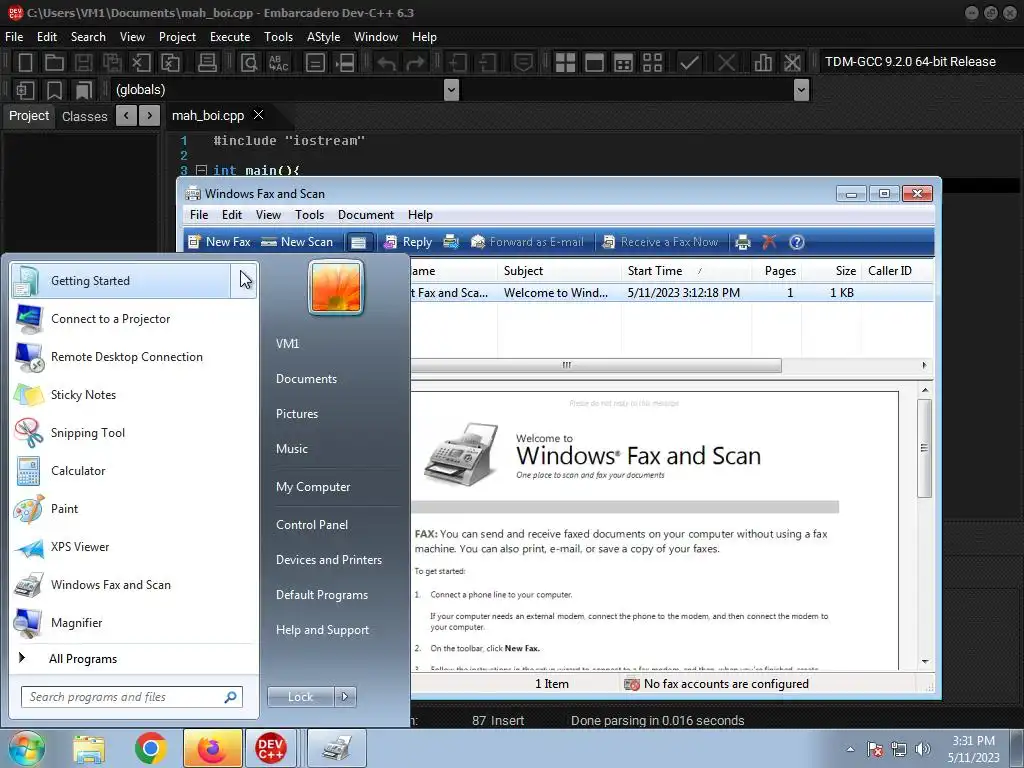Open Paint from the Start menu
Screen dimensions: 1024x768
point(134,508)
